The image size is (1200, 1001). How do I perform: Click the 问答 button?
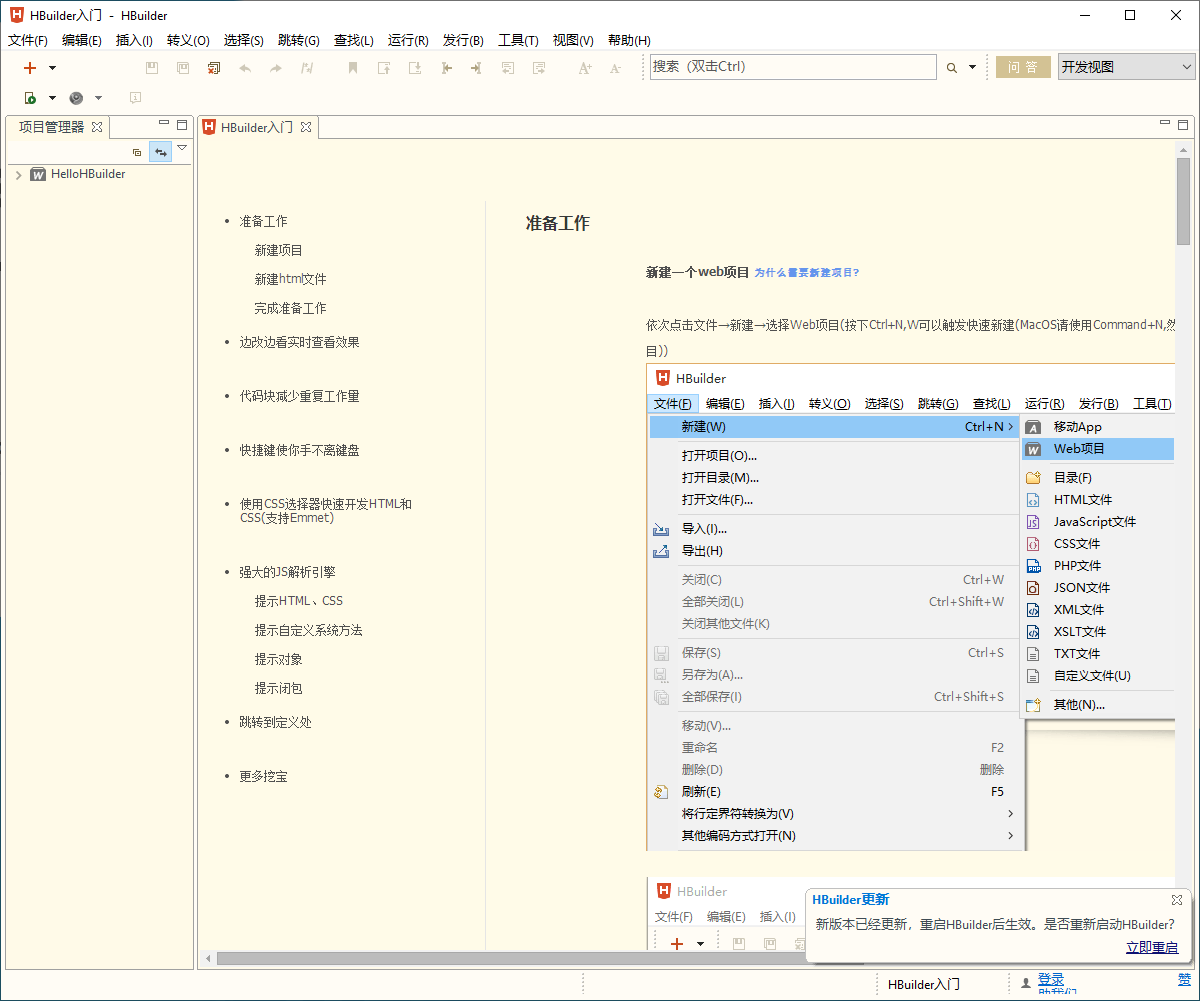1023,67
